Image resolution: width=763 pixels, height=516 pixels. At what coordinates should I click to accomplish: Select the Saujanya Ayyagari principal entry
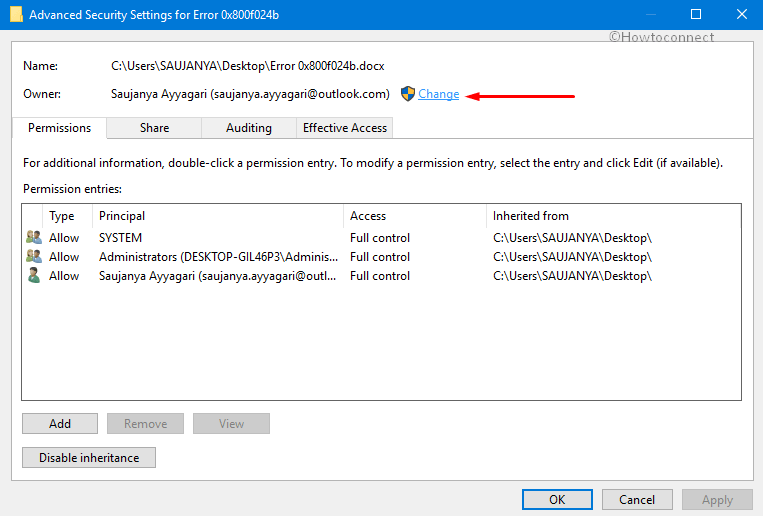pyautogui.click(x=218, y=276)
